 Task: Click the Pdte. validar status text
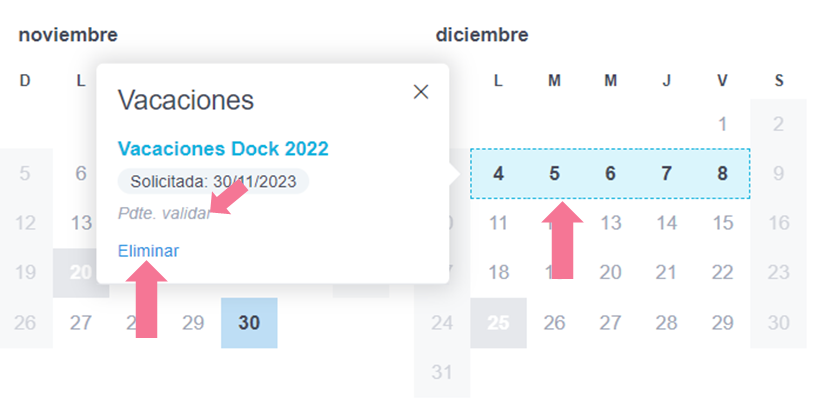click(x=163, y=213)
